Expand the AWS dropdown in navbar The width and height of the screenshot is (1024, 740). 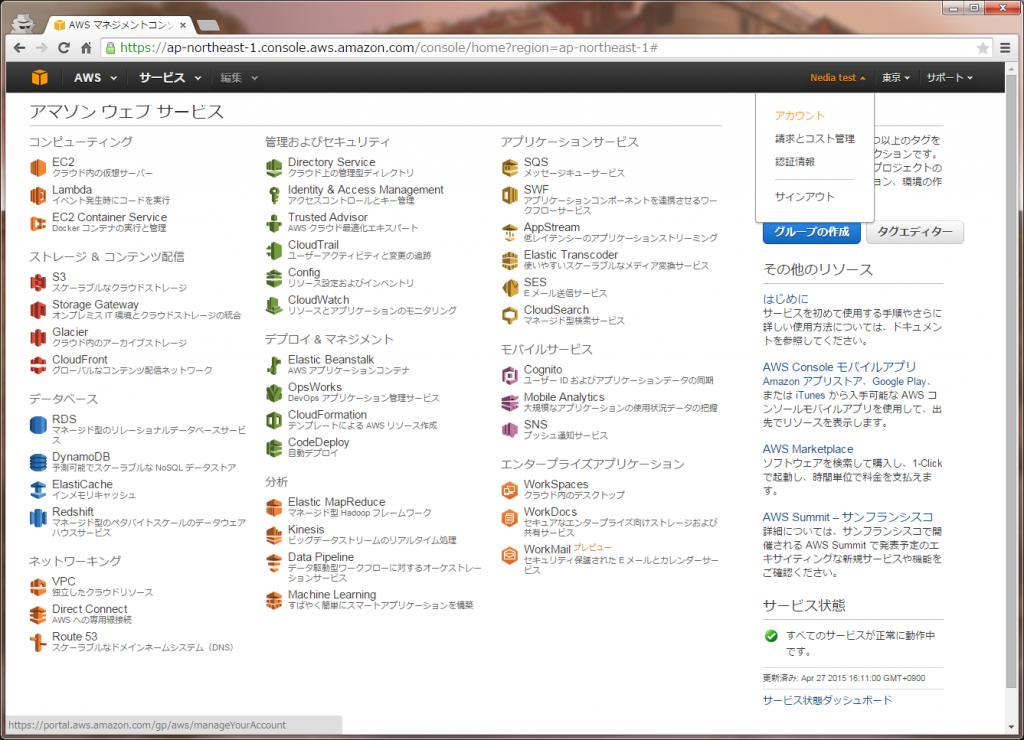[95, 78]
